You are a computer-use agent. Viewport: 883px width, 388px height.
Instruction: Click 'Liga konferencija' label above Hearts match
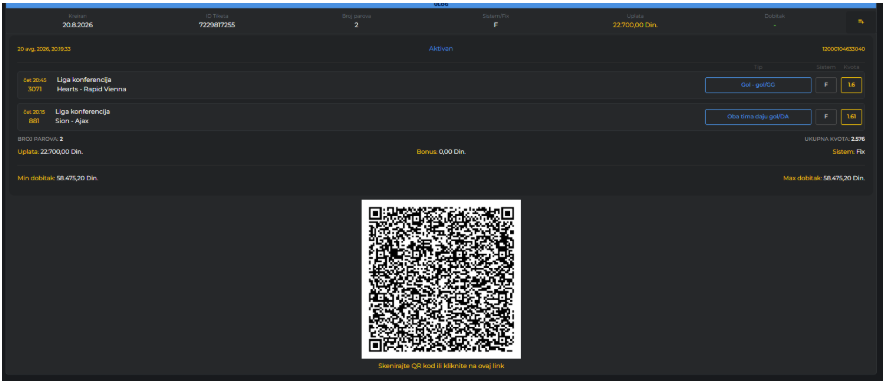pyautogui.click(x=84, y=80)
